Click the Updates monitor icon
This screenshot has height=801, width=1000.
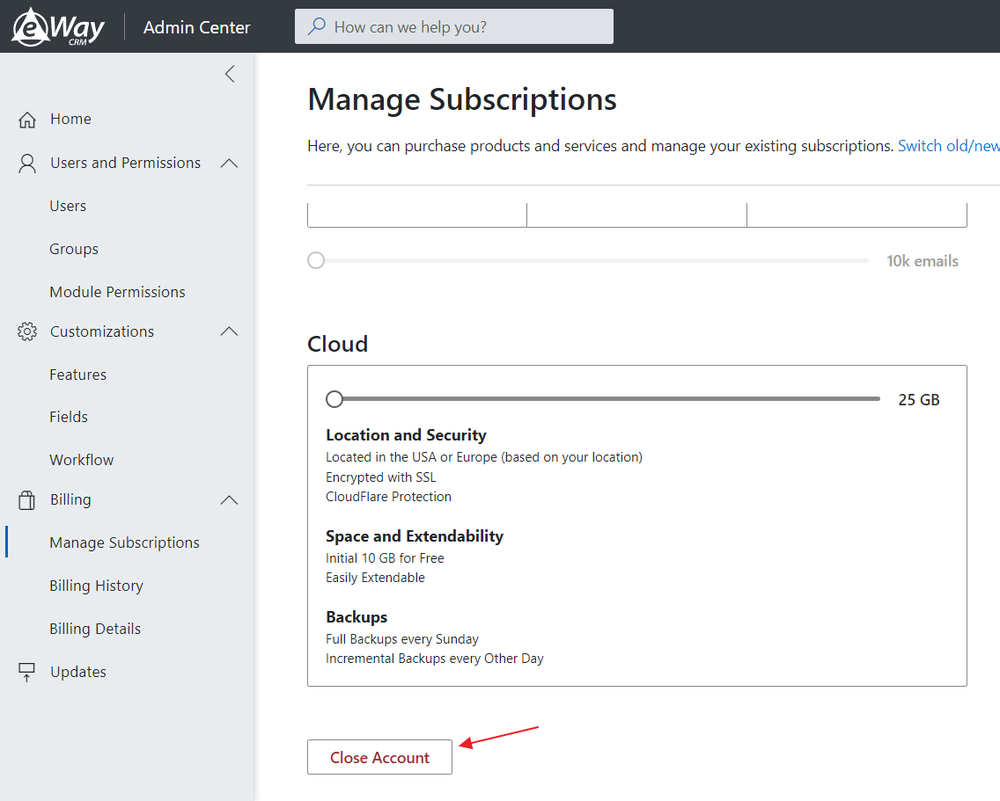[x=27, y=672]
